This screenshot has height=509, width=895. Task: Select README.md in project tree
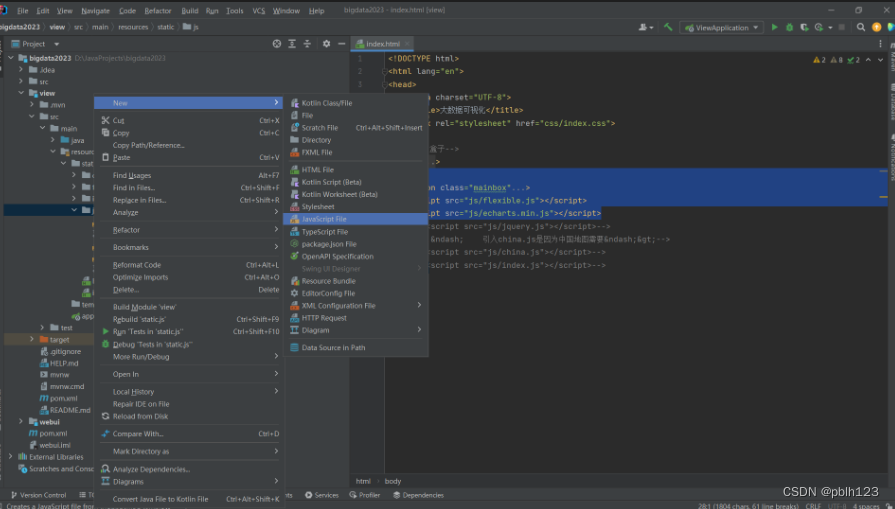coord(65,410)
